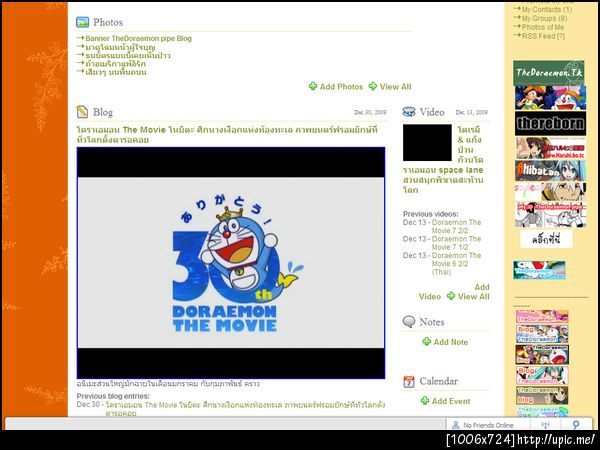This screenshot has height=450, width=600.
Task: Open the Video section heading
Action: (432, 112)
